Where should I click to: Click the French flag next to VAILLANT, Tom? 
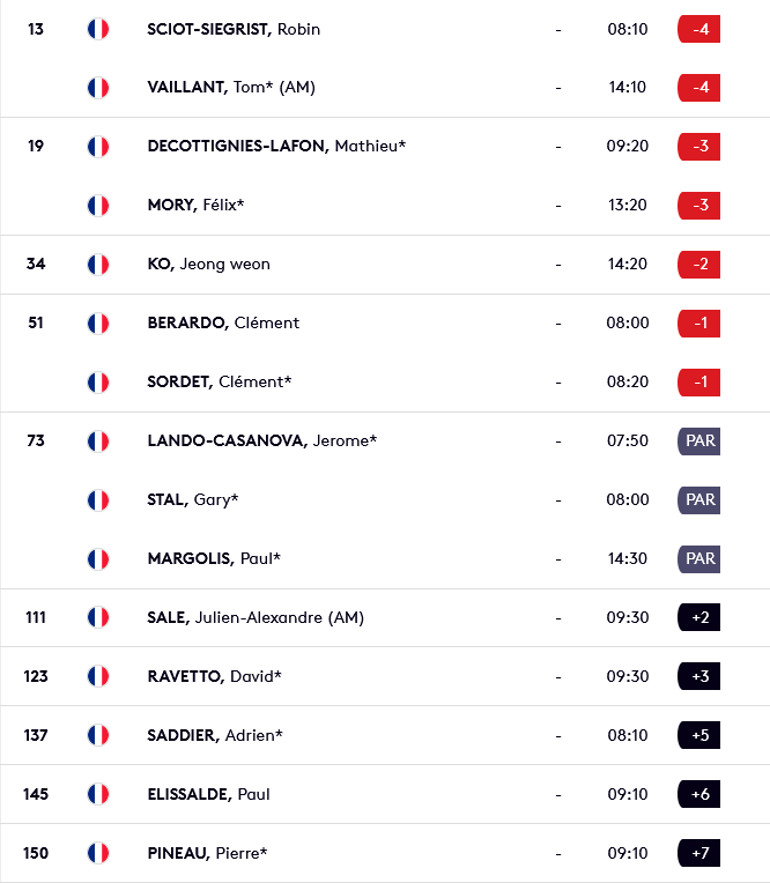coord(98,88)
